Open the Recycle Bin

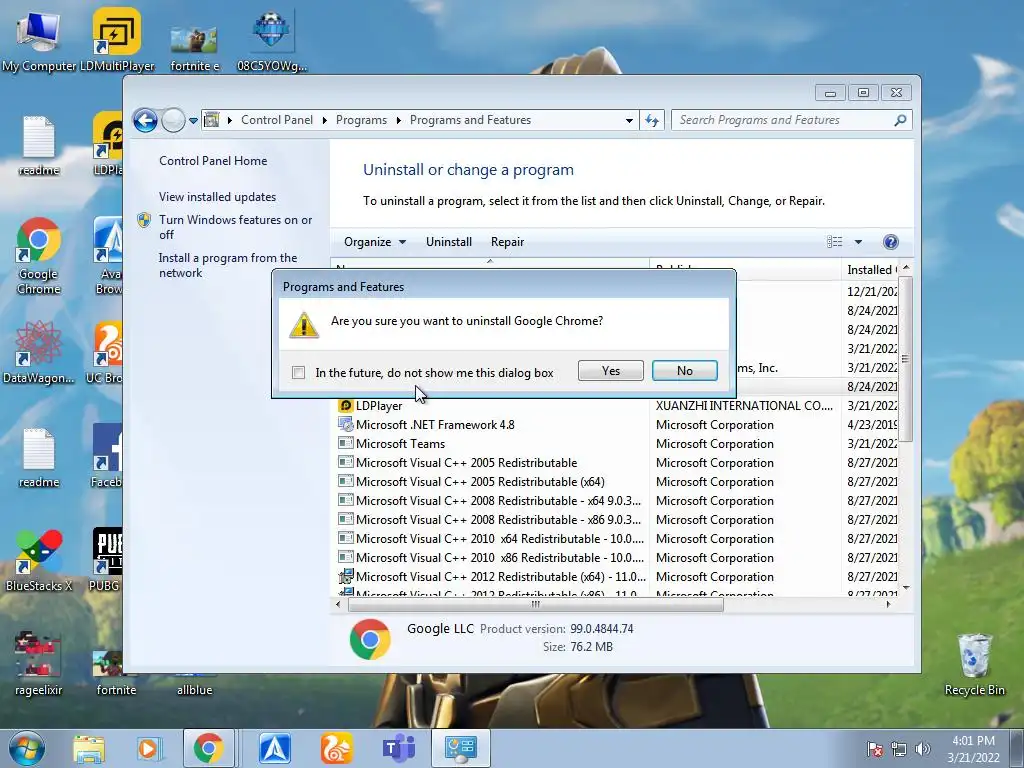coord(974,664)
